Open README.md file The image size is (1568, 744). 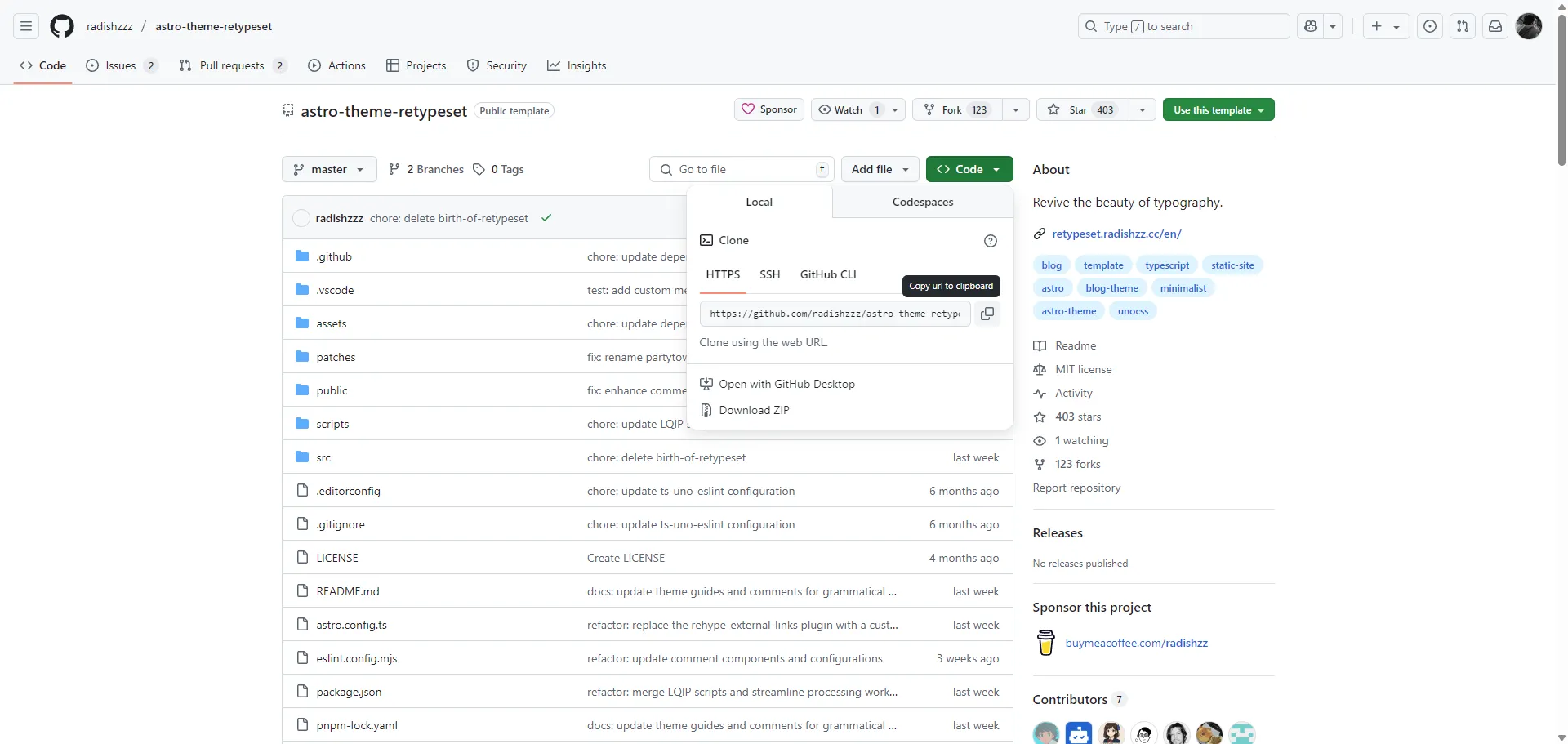tap(348, 591)
